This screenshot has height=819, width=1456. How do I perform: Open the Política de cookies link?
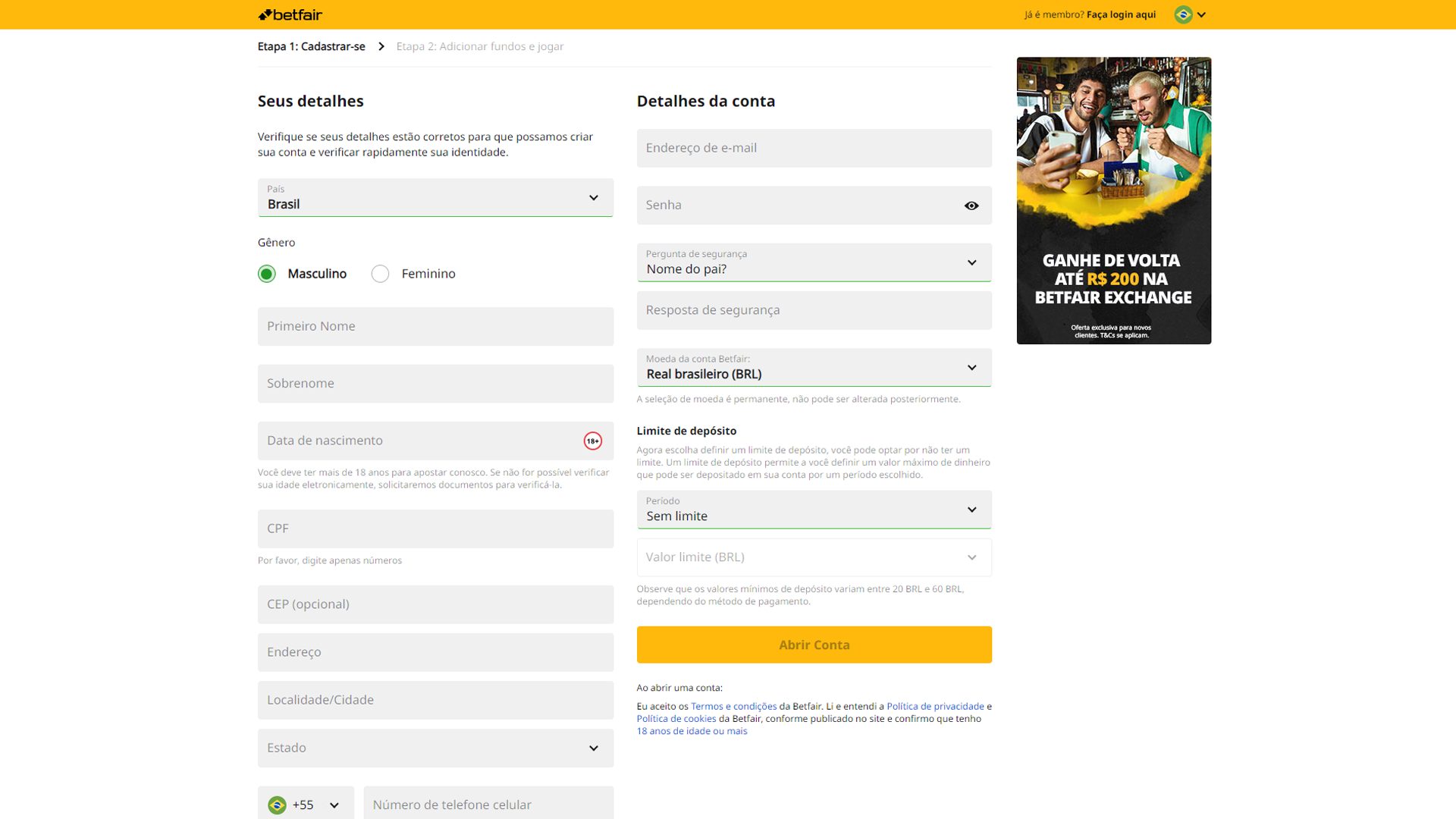pyautogui.click(x=676, y=719)
